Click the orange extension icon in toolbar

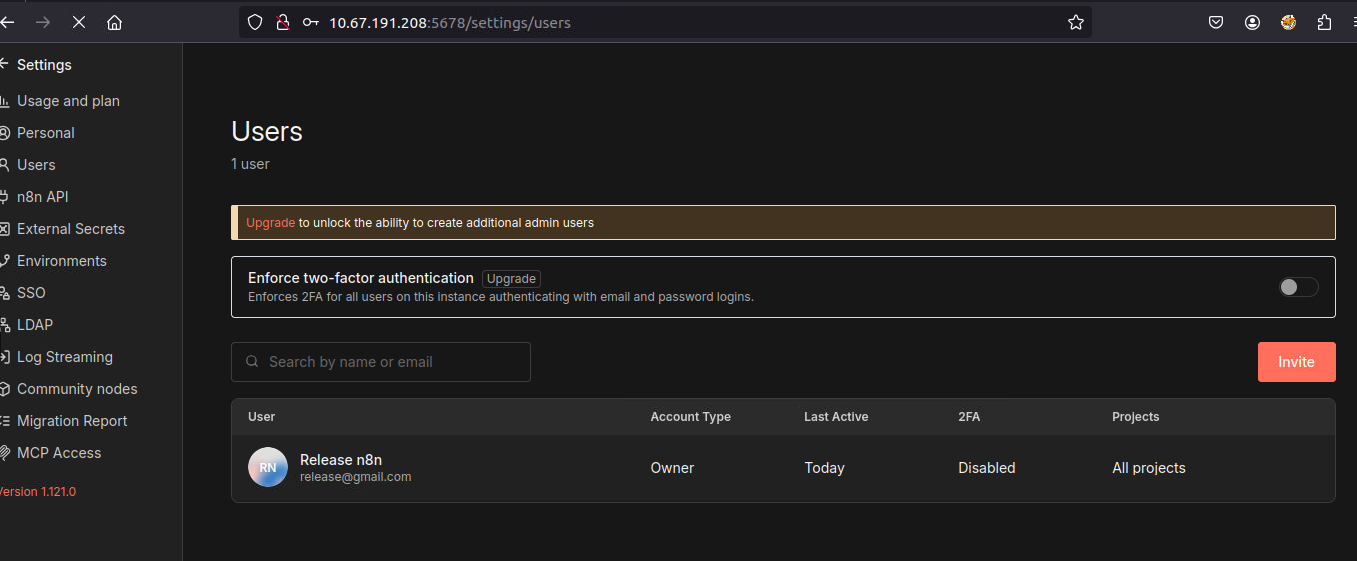click(1288, 22)
